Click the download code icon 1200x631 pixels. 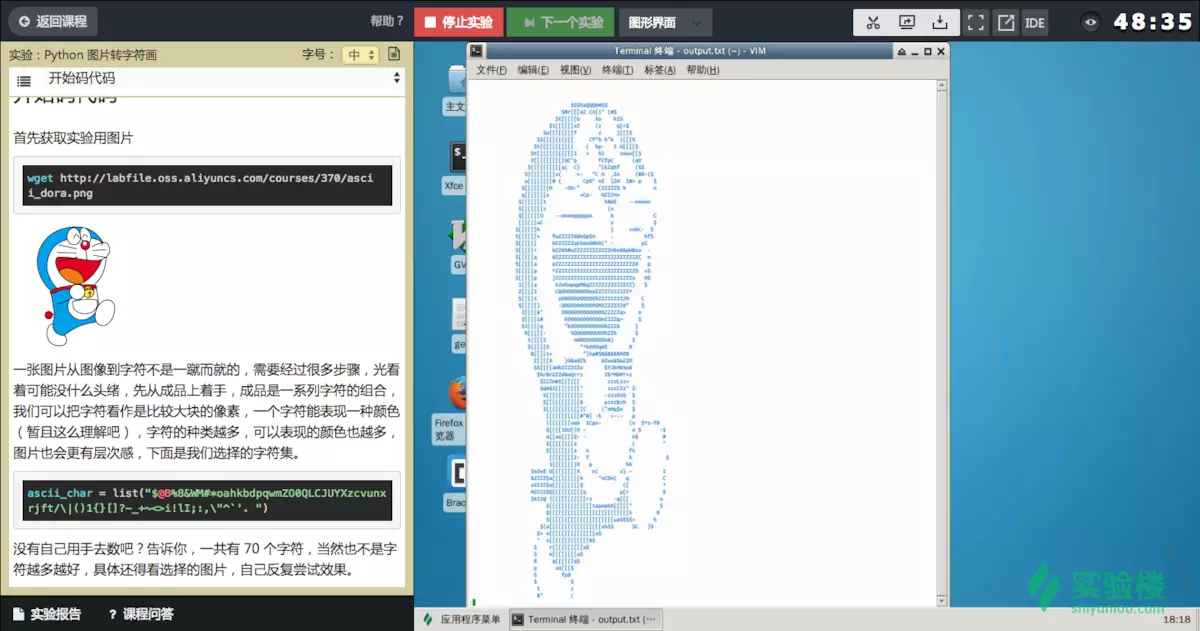click(939, 22)
